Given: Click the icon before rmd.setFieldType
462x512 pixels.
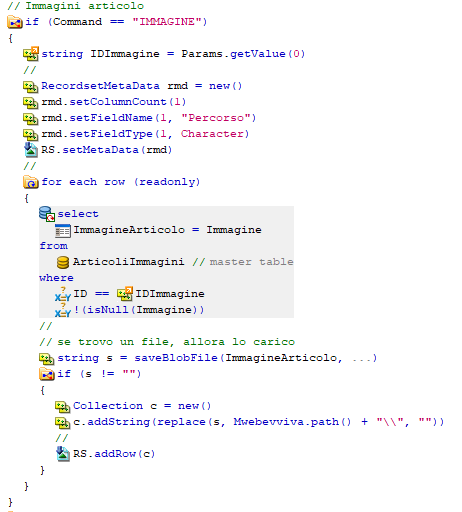Looking at the screenshot, I should (x=30, y=134).
